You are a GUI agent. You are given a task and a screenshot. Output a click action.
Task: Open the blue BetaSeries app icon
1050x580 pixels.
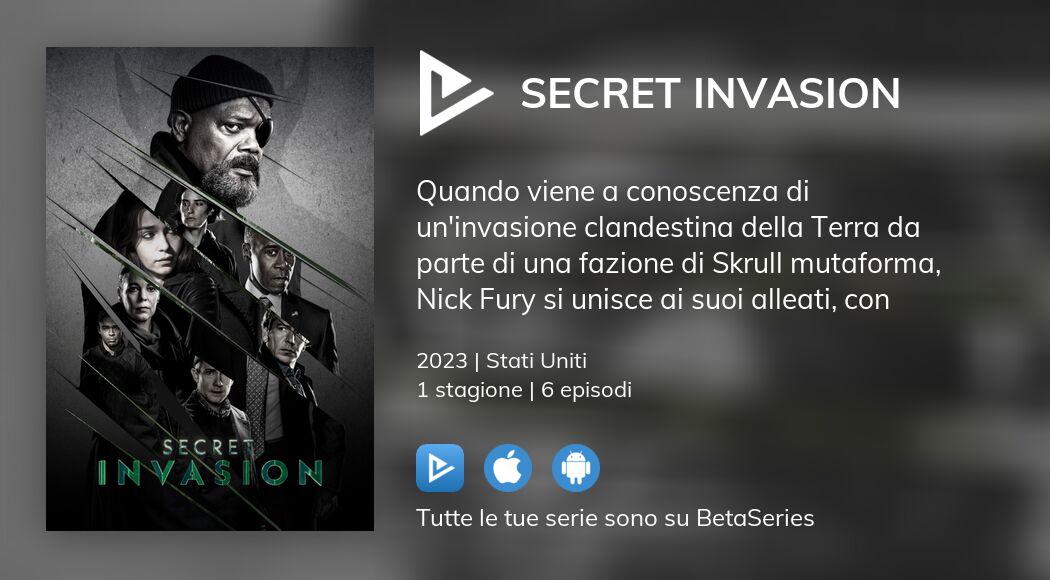pyautogui.click(x=440, y=468)
